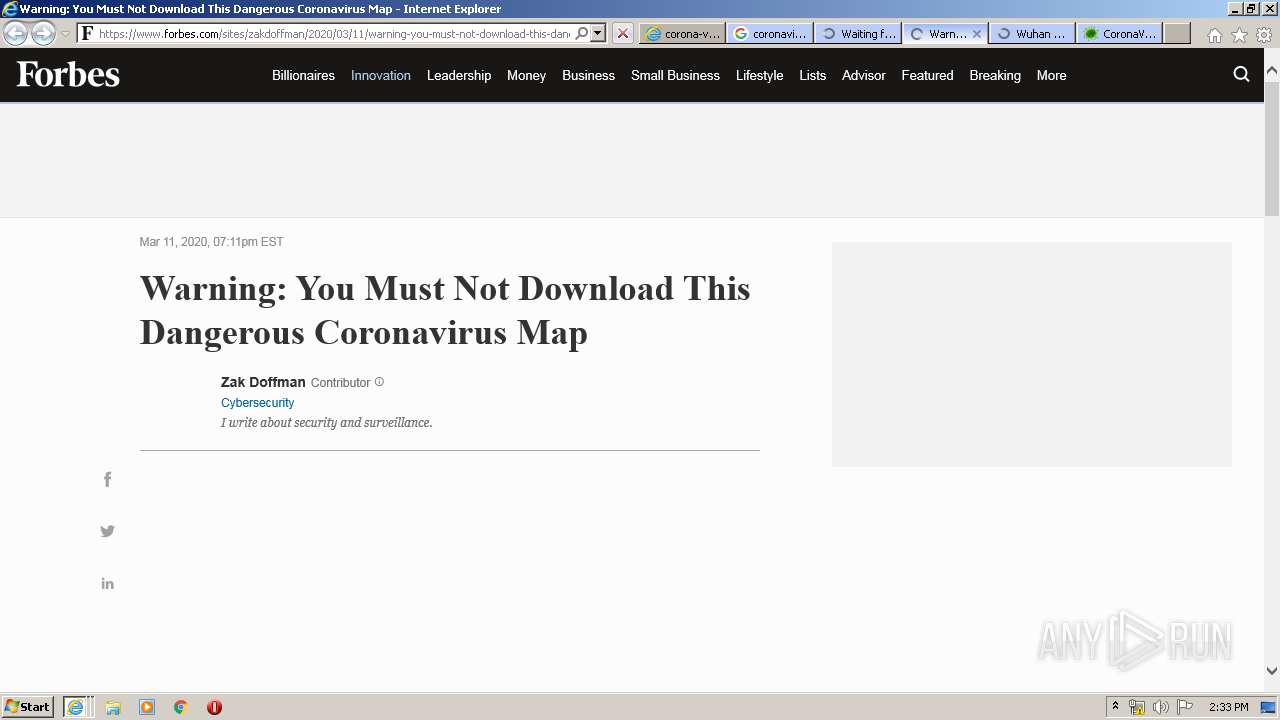This screenshot has height=720, width=1280.
Task: Open Windows Explorer folder in taskbar
Action: click(x=113, y=707)
